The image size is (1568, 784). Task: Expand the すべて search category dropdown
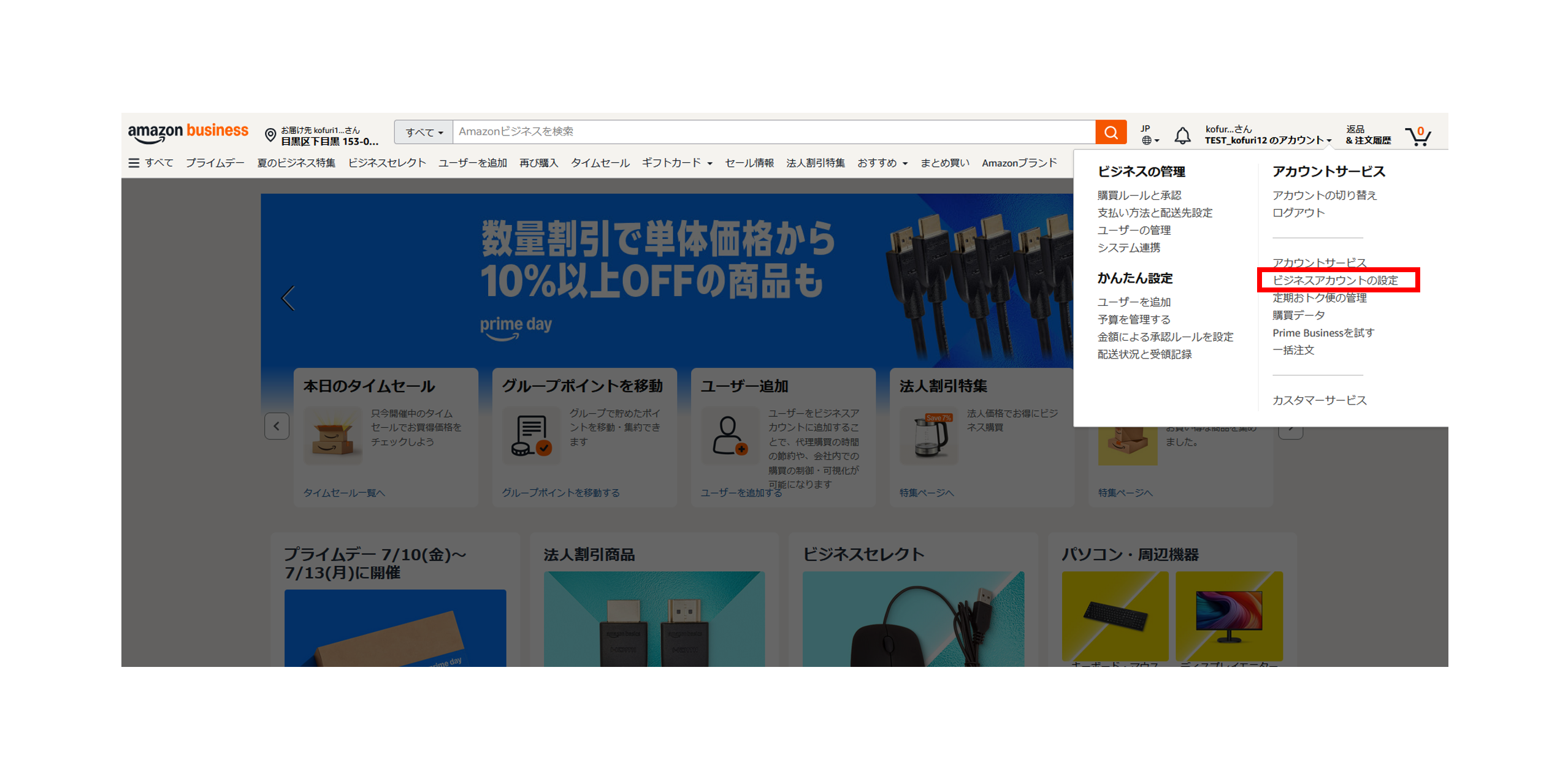point(423,132)
